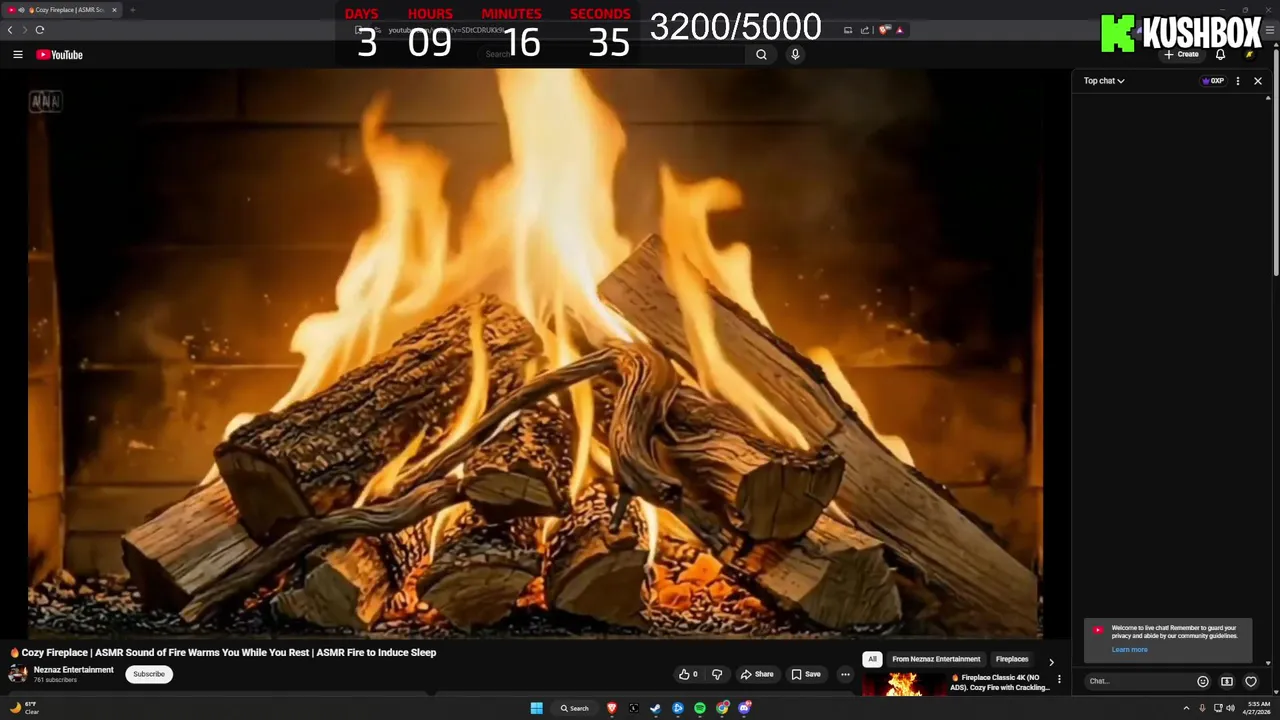Viewport: 1280px width, 720px height.
Task: Dislike the video with thumbs down
Action: pyautogui.click(x=717, y=674)
